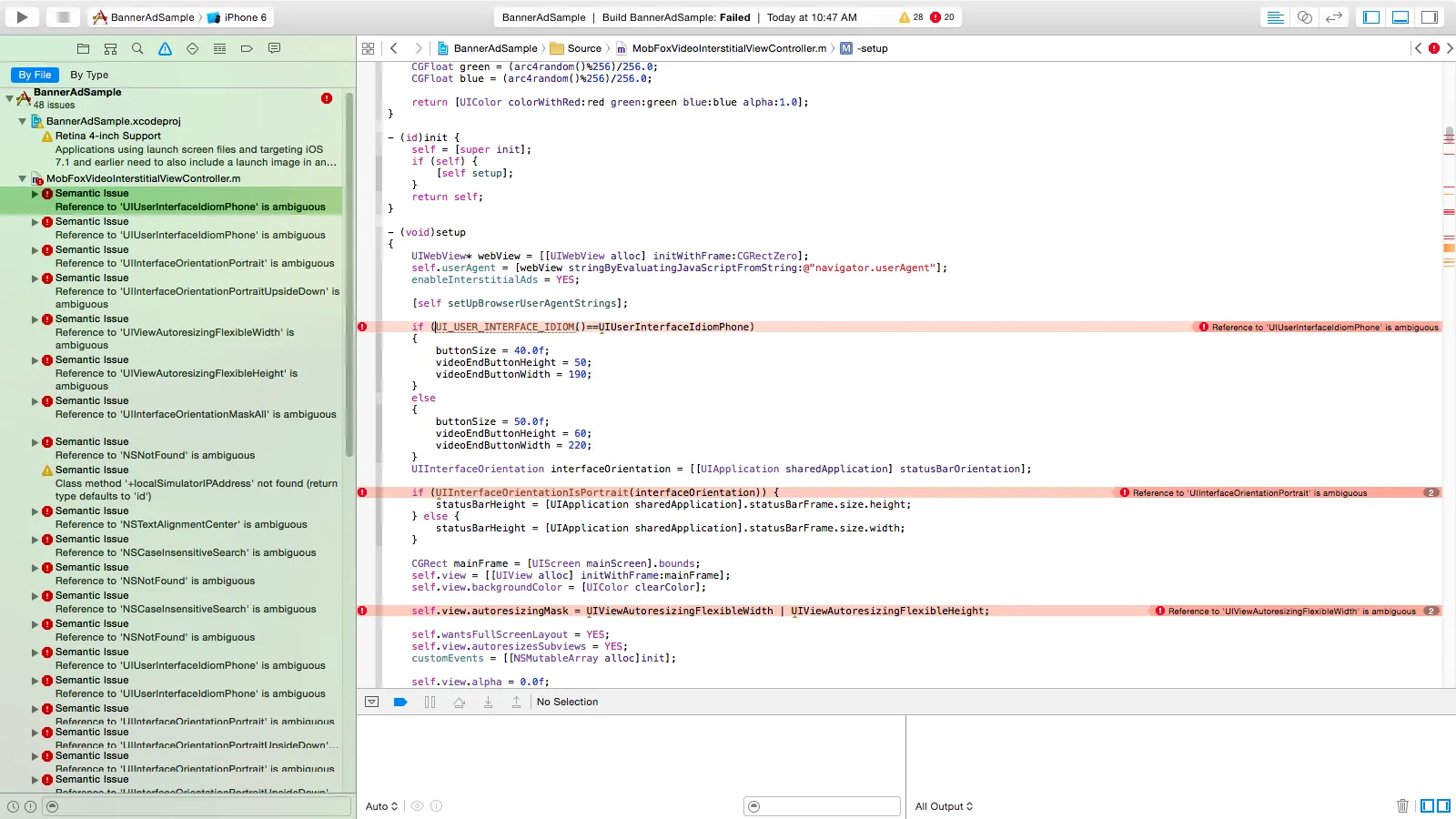
Task: Click the Issue navigator vertical scrollbar
Action: click(349, 273)
